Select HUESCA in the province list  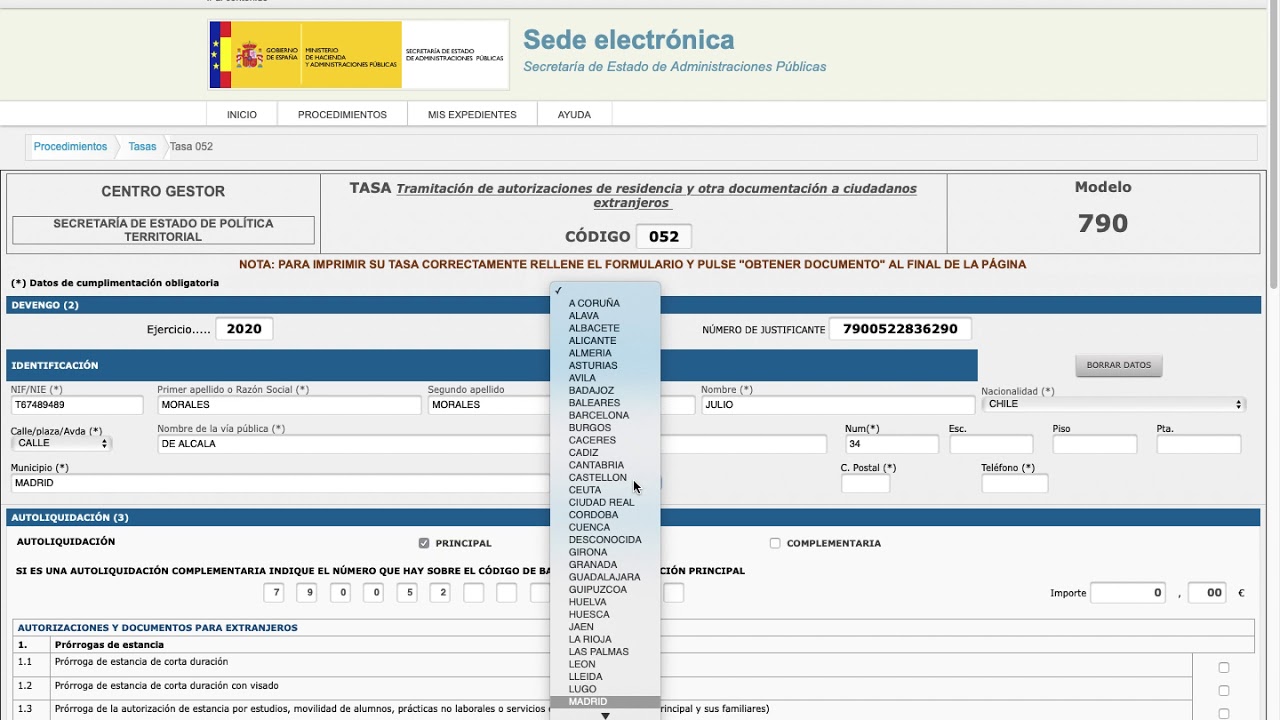coord(605,614)
